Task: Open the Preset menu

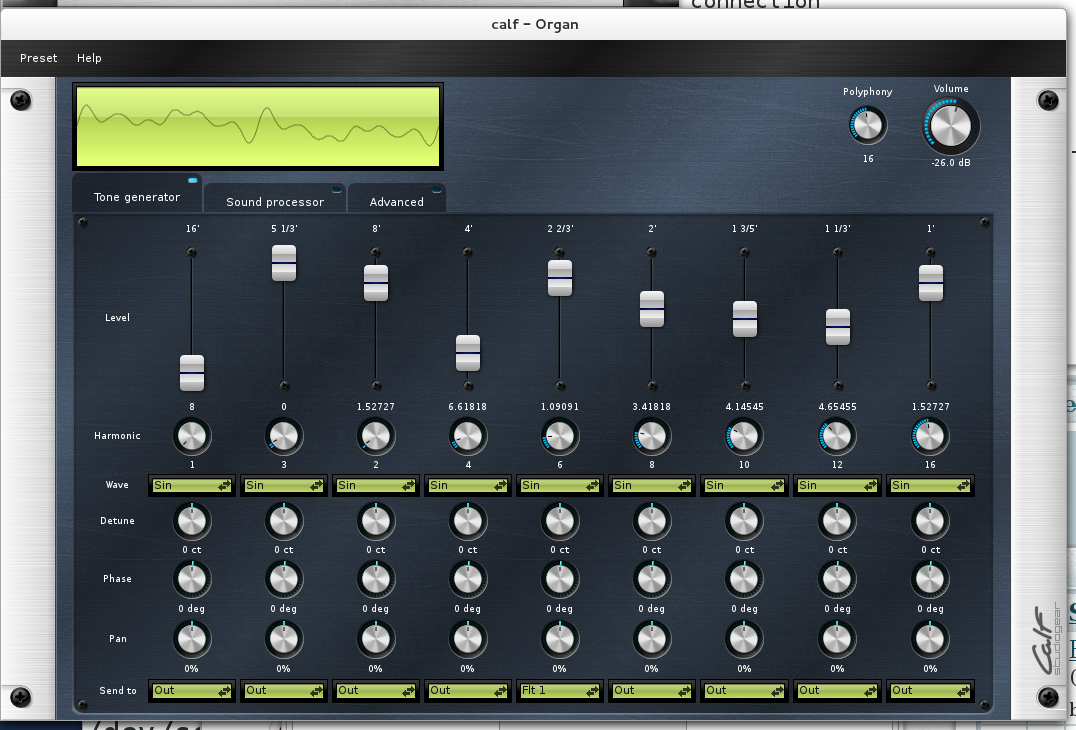Action: click(39, 58)
